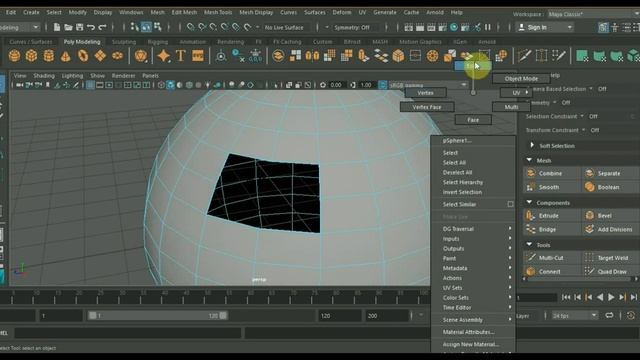640x360 pixels.
Task: Open the Symmetry: Off dropdown
Action: (351, 27)
